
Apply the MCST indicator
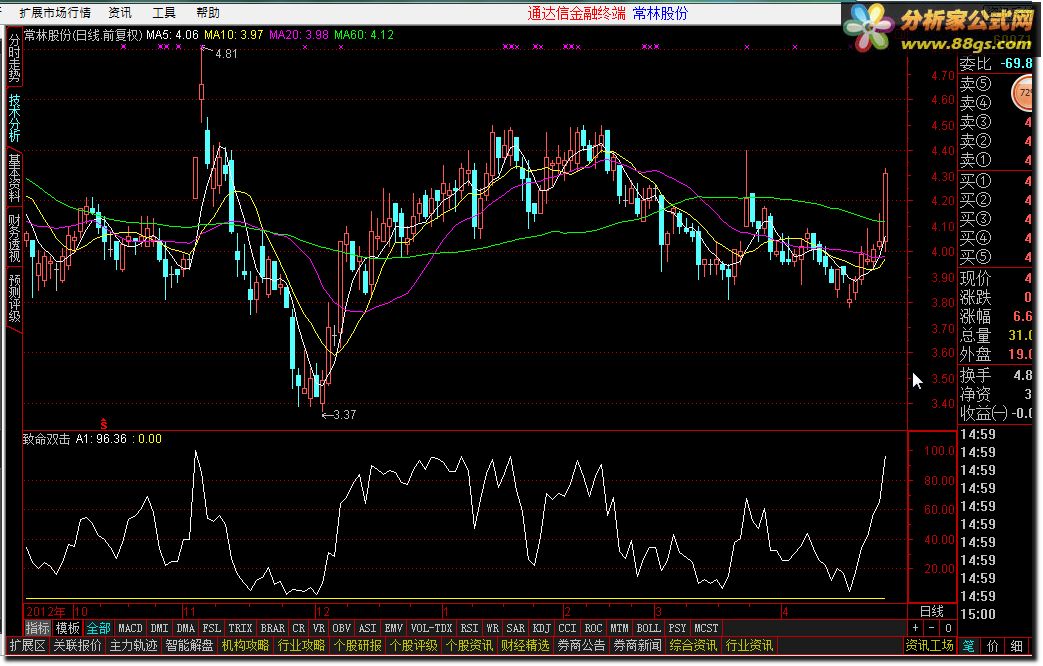pos(706,628)
